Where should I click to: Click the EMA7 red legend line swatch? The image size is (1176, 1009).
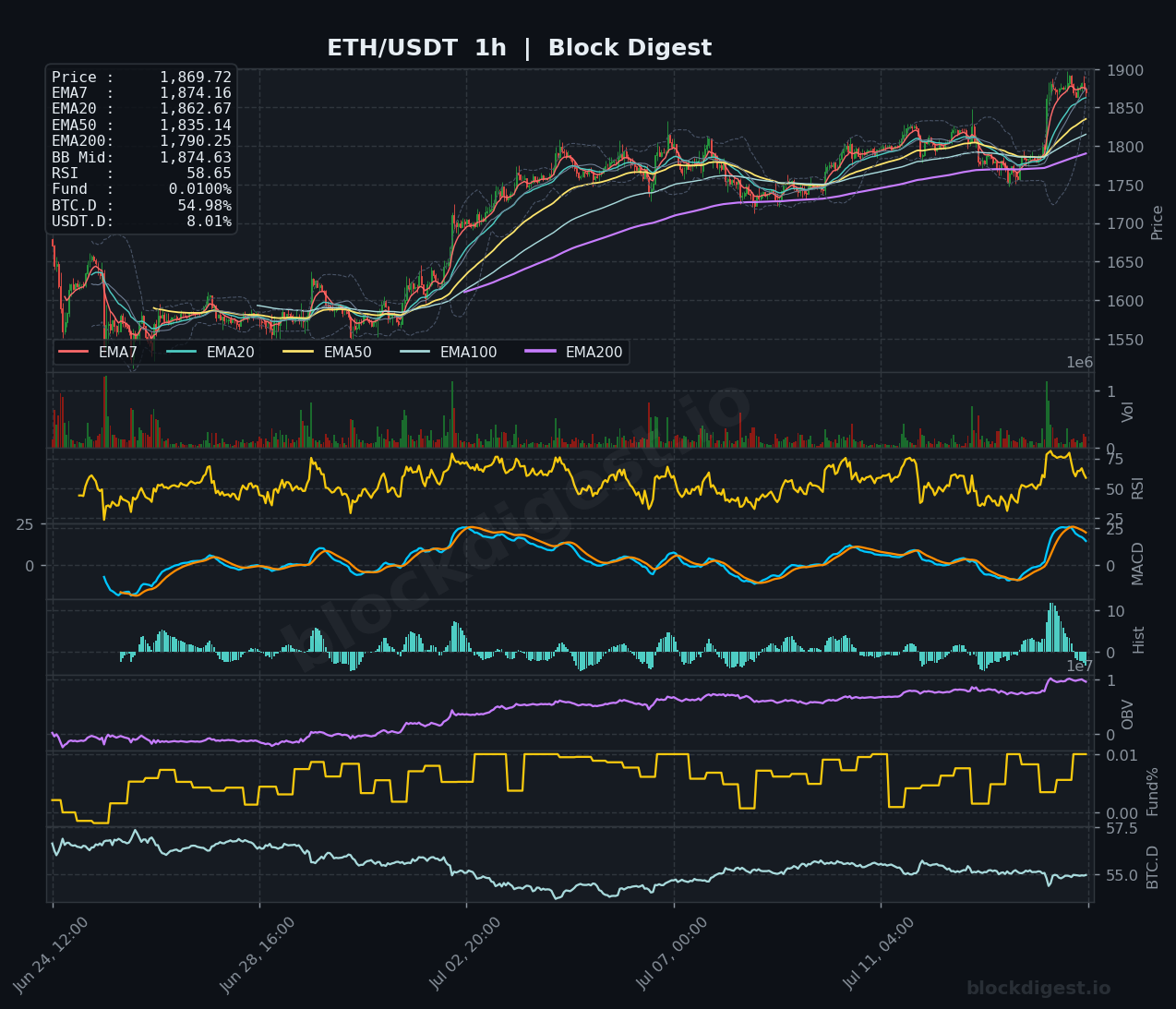pos(74,352)
